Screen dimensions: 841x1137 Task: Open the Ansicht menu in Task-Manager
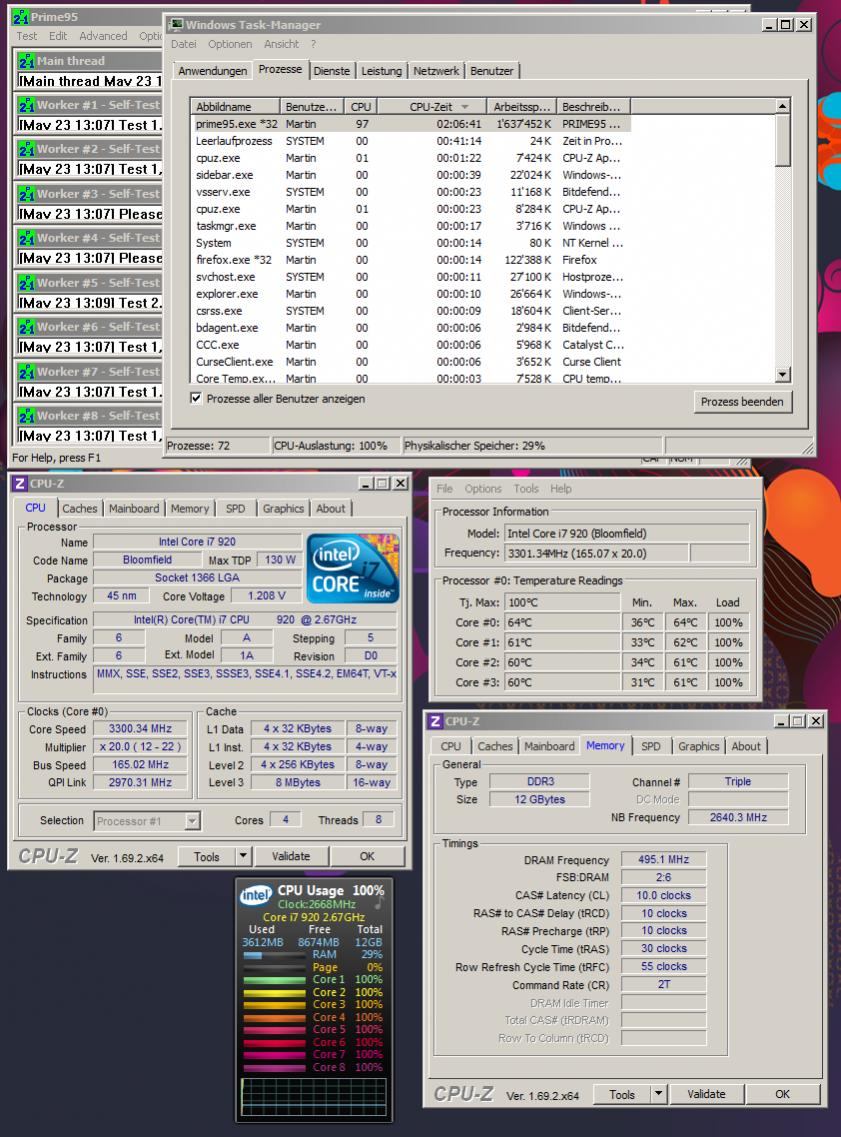tap(281, 44)
